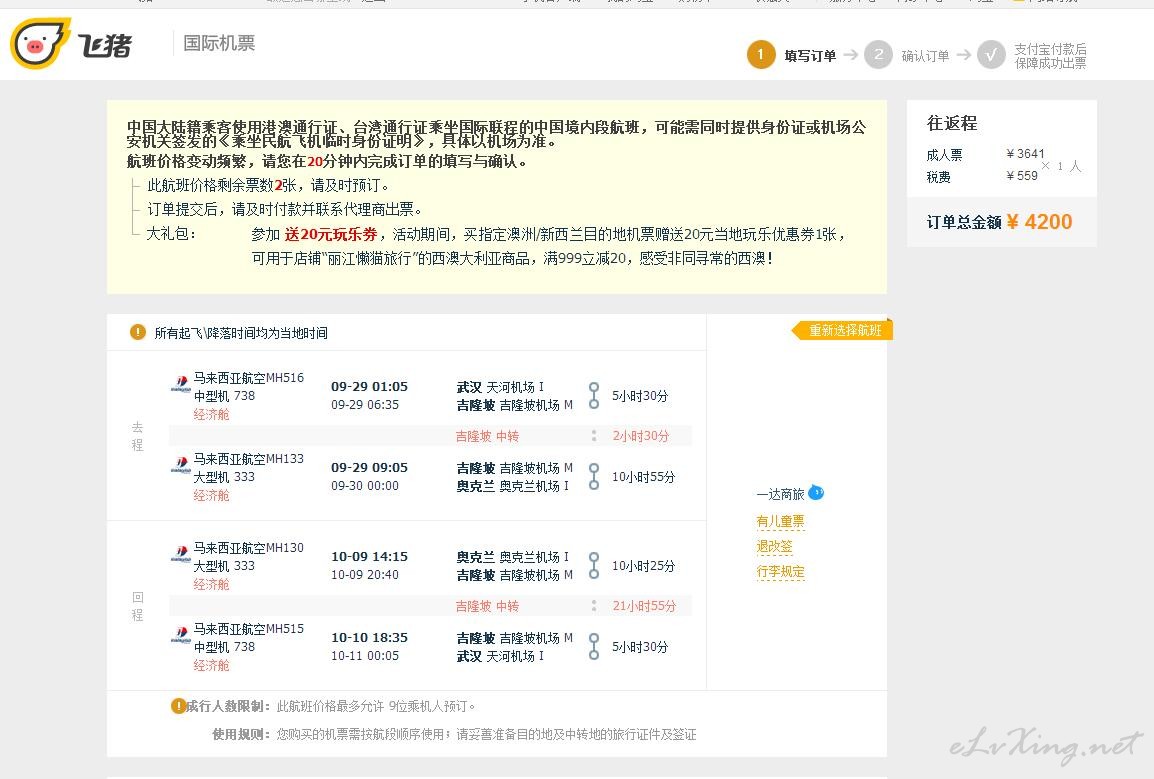Click the 21小时55分 layover duration
Image resolution: width=1154 pixels, height=779 pixels.
(644, 606)
